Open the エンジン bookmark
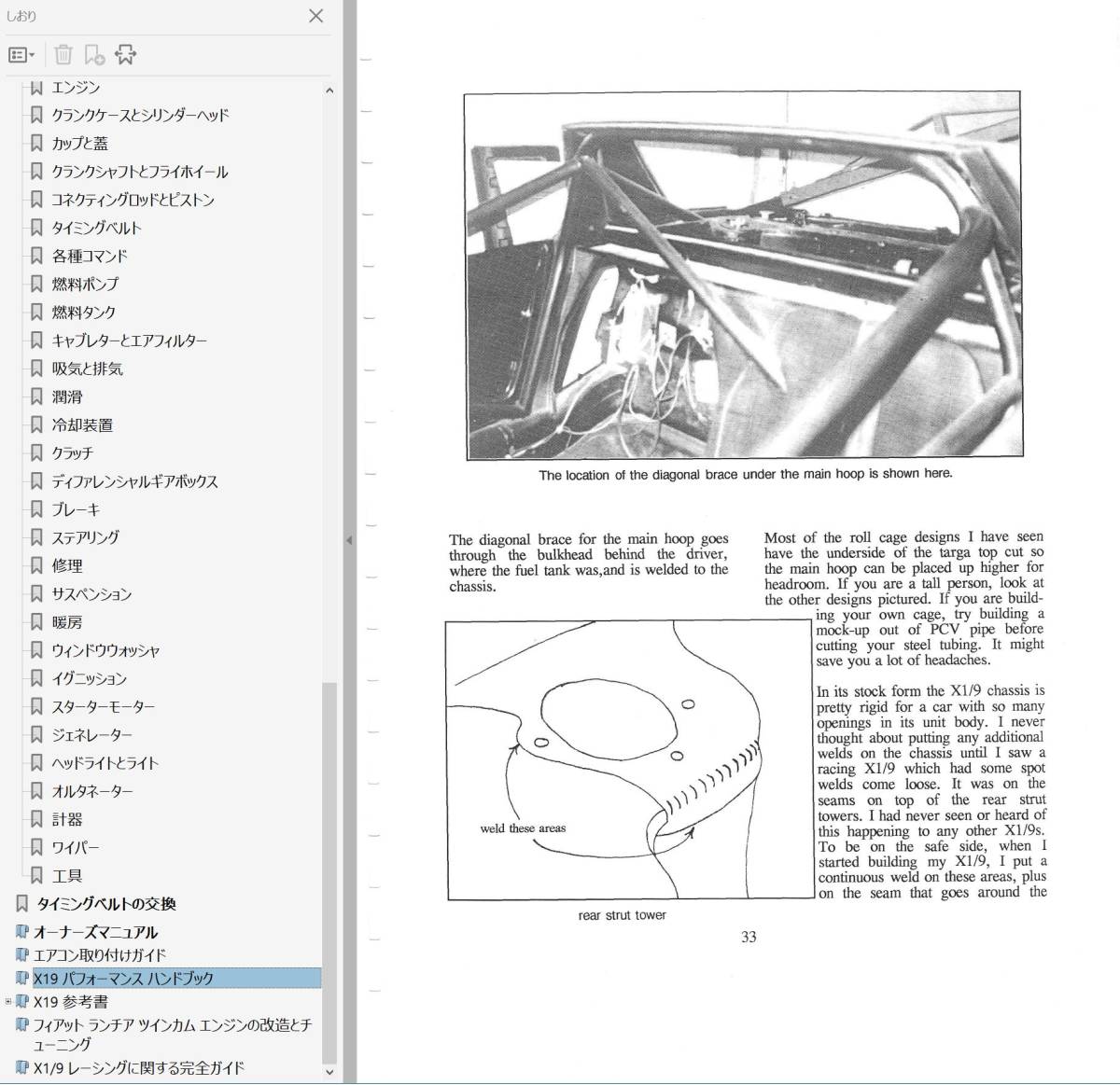Screen dimensions: 1120x1085 pos(76,88)
